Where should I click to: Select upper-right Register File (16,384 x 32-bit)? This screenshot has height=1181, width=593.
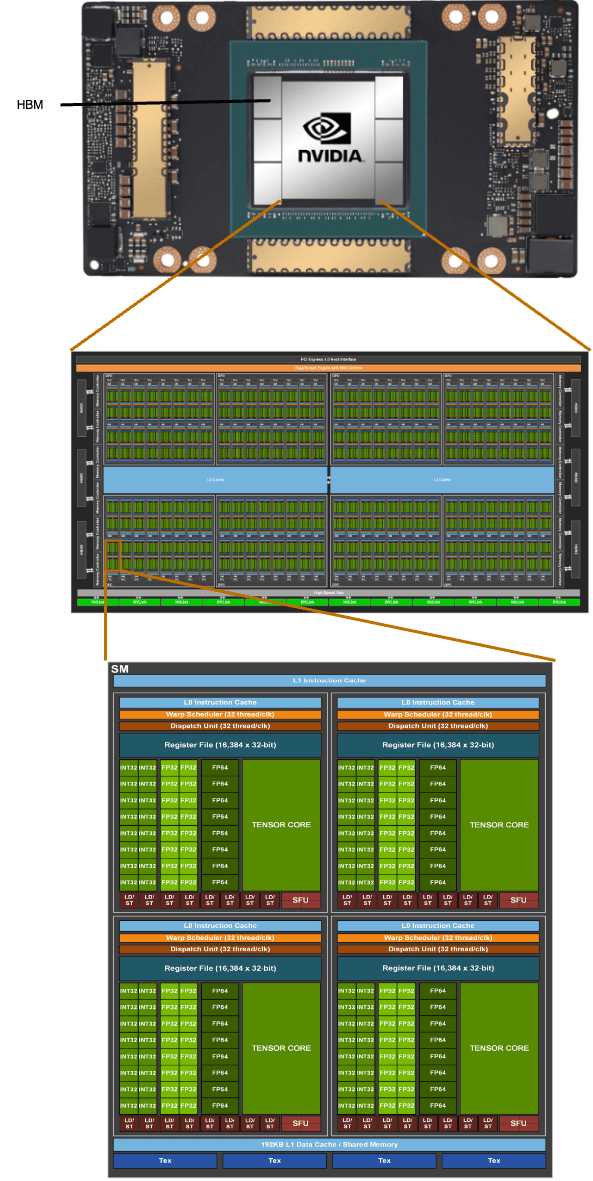point(438,745)
